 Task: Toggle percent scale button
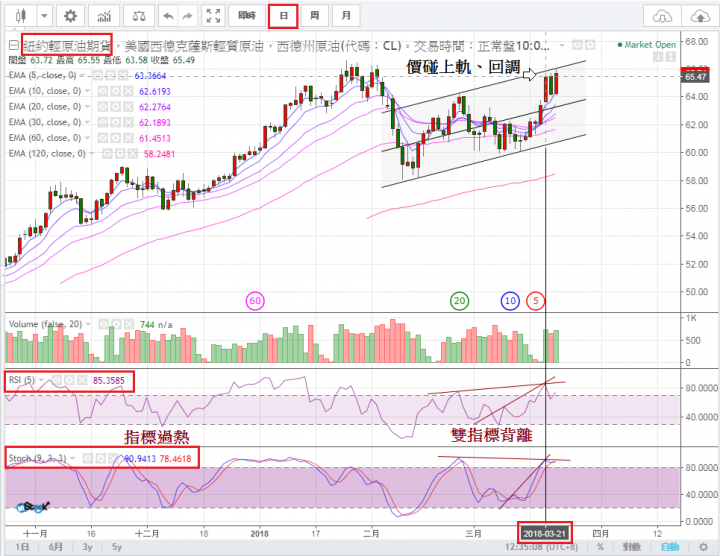601,547
